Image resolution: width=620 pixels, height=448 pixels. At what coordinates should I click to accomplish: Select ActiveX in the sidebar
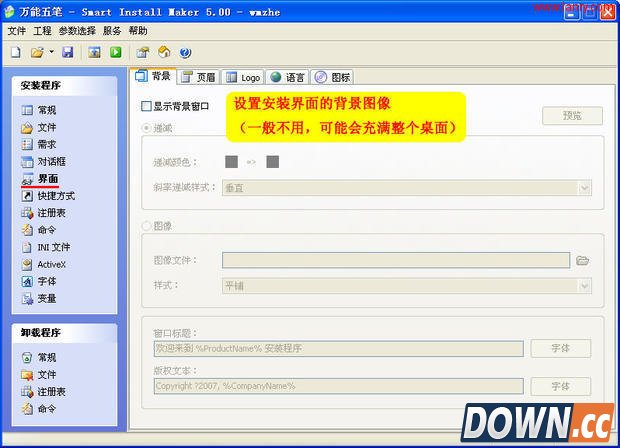pyautogui.click(x=43, y=264)
